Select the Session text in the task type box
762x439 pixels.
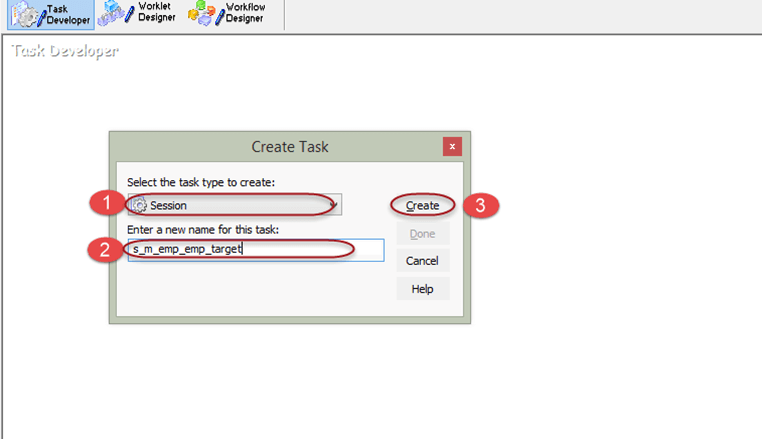(x=169, y=205)
